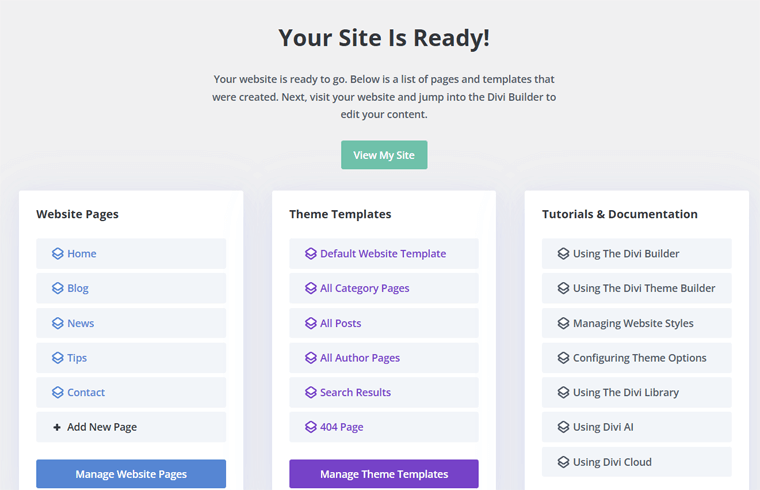Image resolution: width=760 pixels, height=490 pixels.
Task: Click the icon beside All Category Pages
Action: pyautogui.click(x=311, y=288)
